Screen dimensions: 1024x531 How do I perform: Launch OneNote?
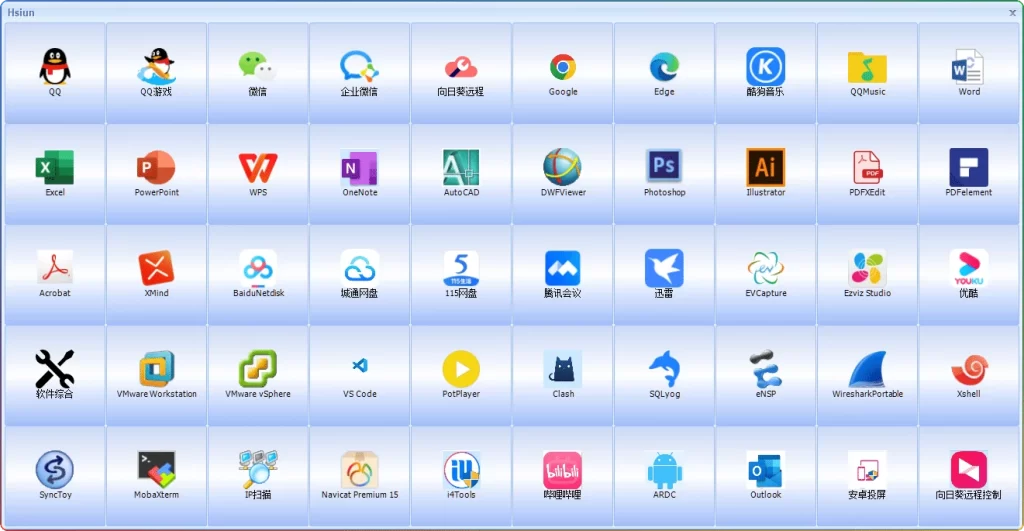point(359,174)
